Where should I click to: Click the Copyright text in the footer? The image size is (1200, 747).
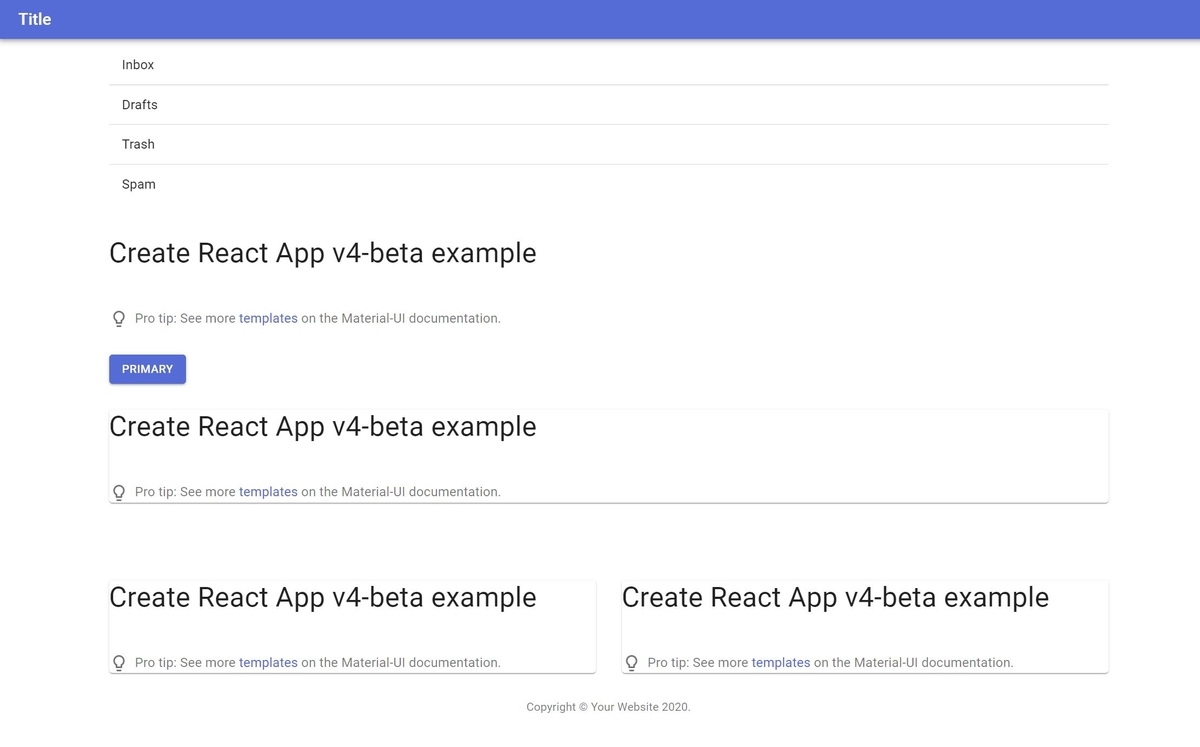point(551,707)
